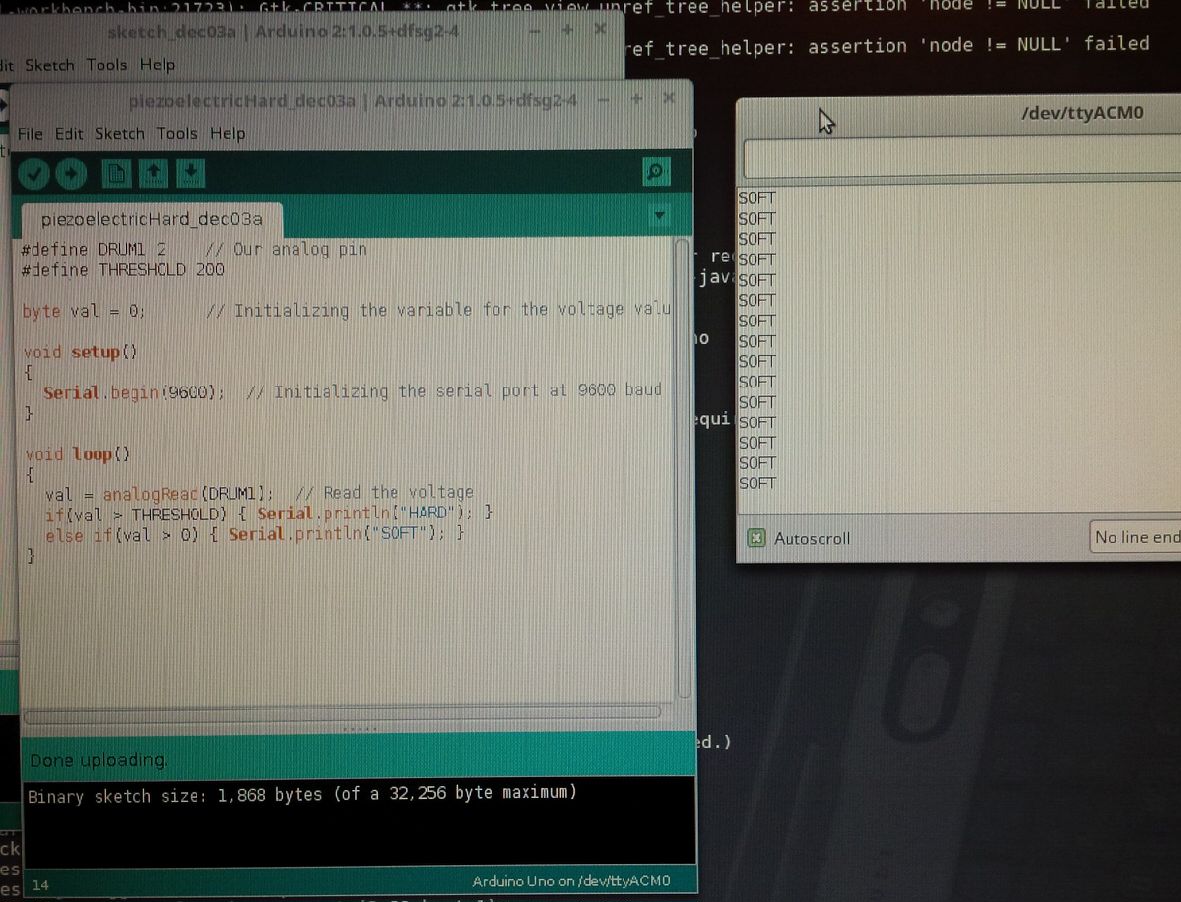
Task: Click the 'Arduino Uno on /dev/ttyACM0' status text
Action: tap(572, 881)
